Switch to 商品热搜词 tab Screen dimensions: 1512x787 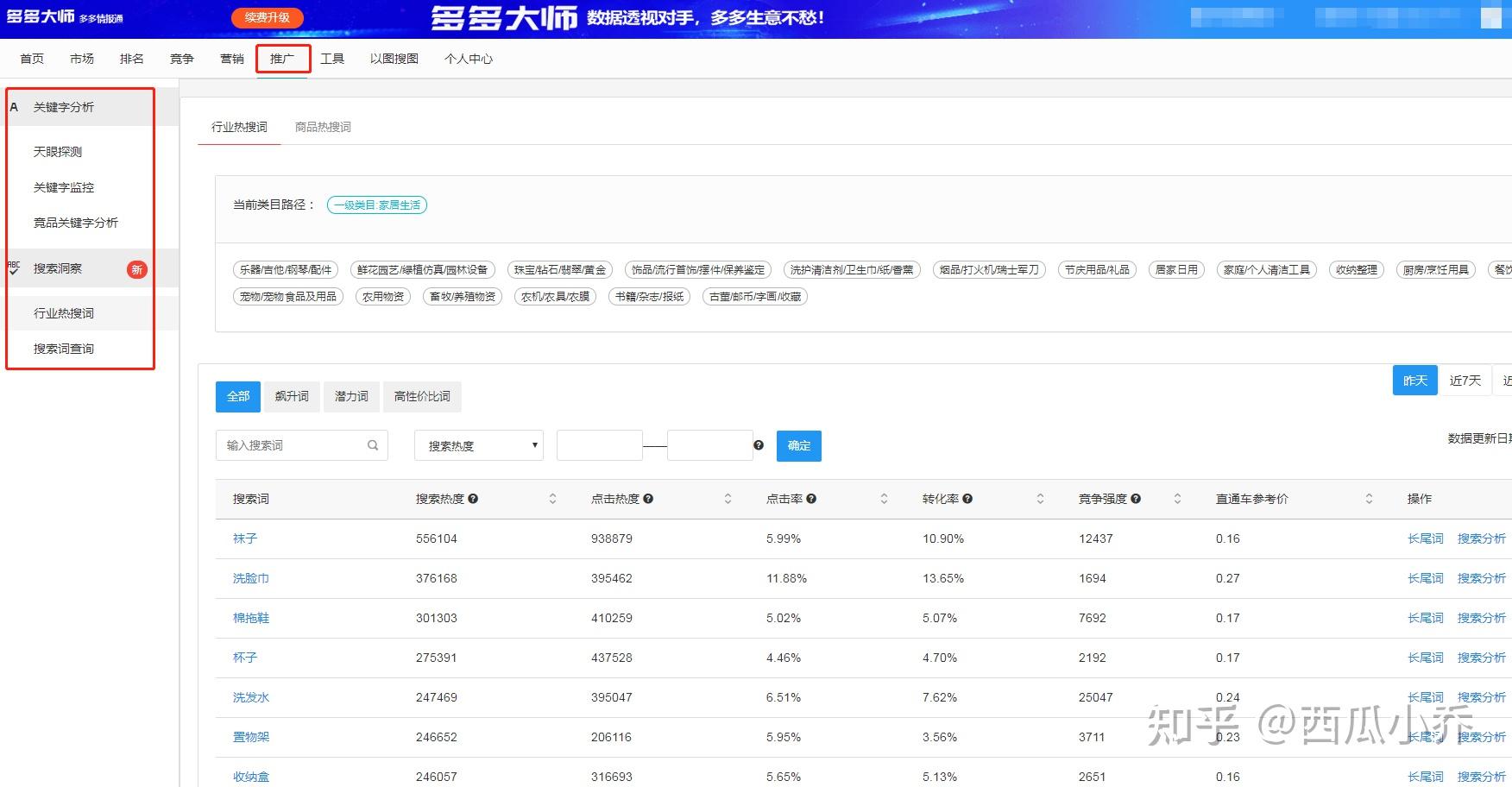[x=323, y=127]
